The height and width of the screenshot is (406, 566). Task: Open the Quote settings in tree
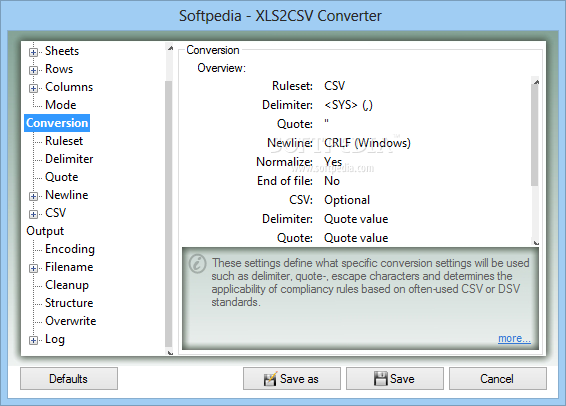pyautogui.click(x=62, y=177)
